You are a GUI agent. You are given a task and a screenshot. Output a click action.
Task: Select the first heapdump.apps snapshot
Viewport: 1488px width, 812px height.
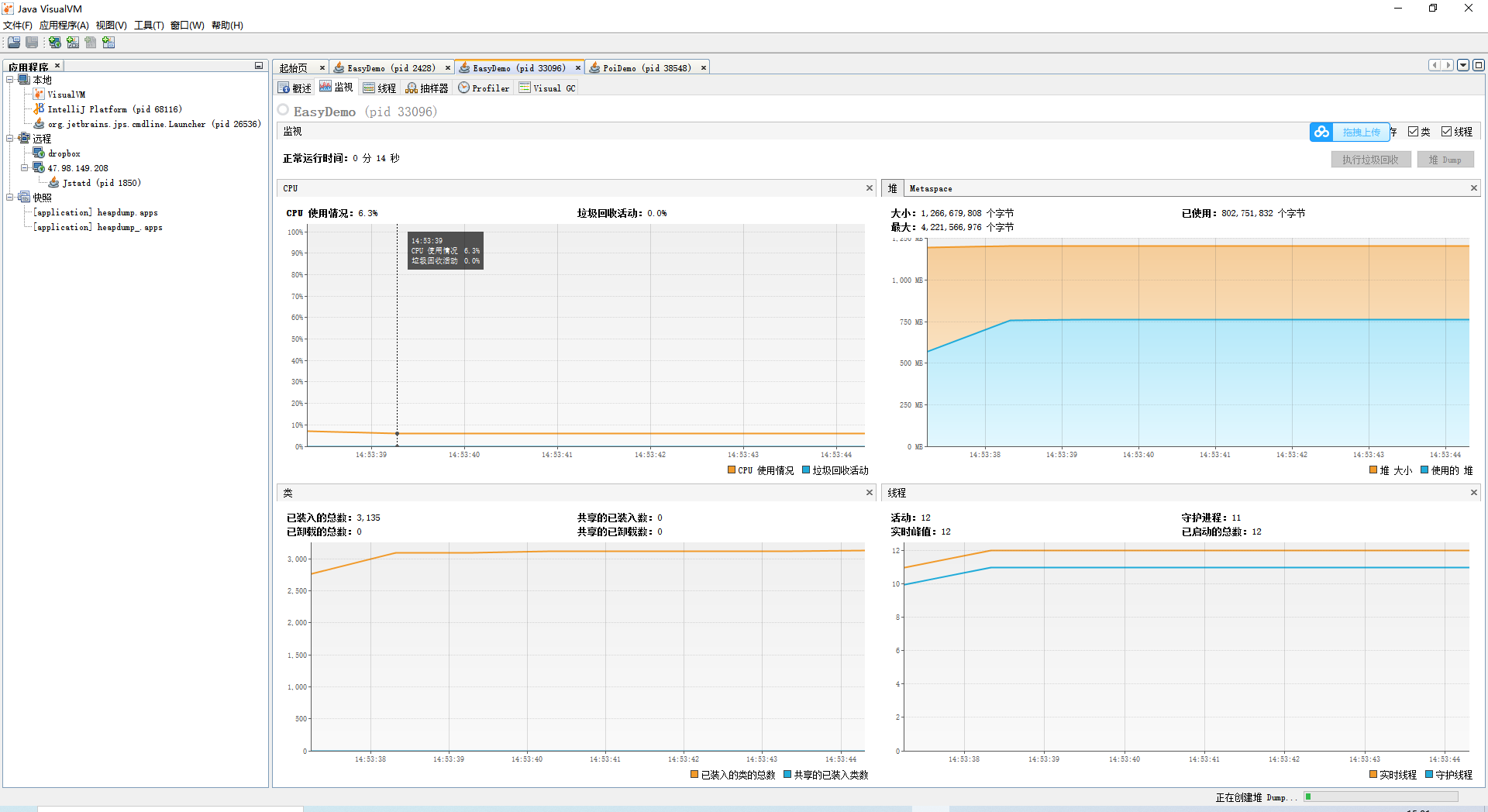point(95,212)
